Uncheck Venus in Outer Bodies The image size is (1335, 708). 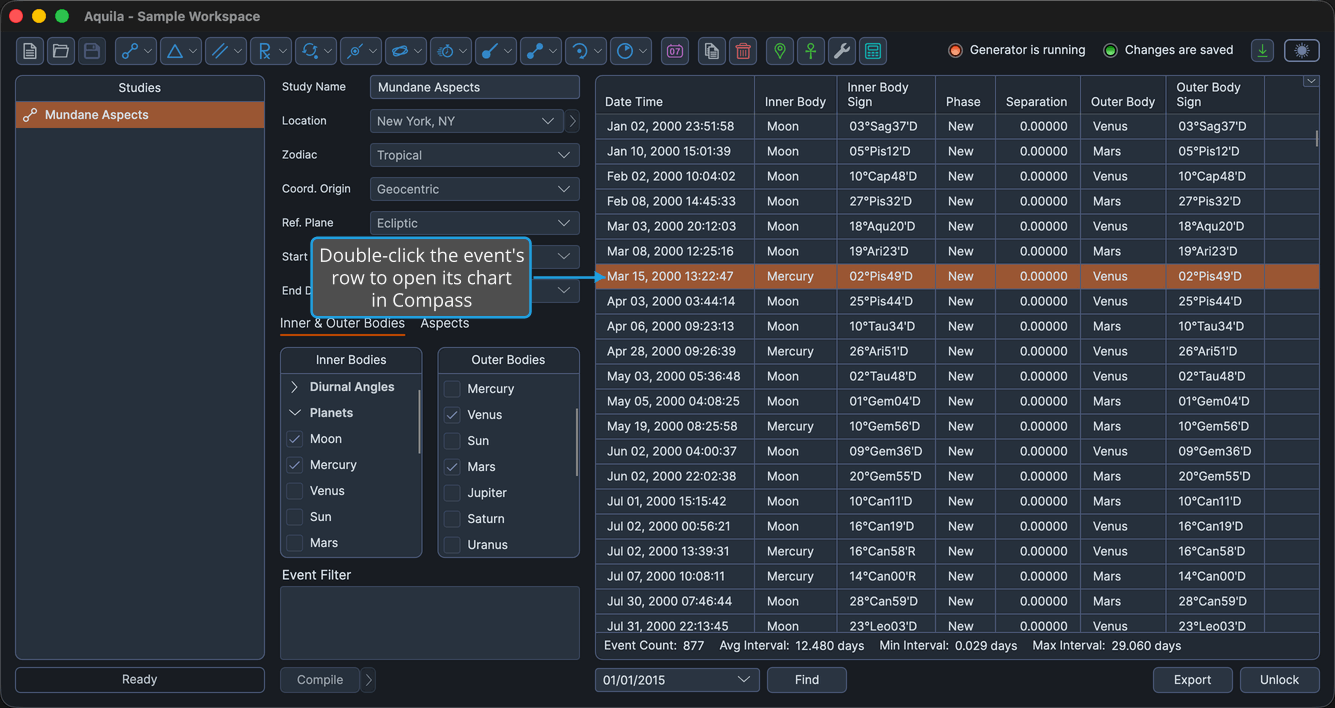point(452,415)
